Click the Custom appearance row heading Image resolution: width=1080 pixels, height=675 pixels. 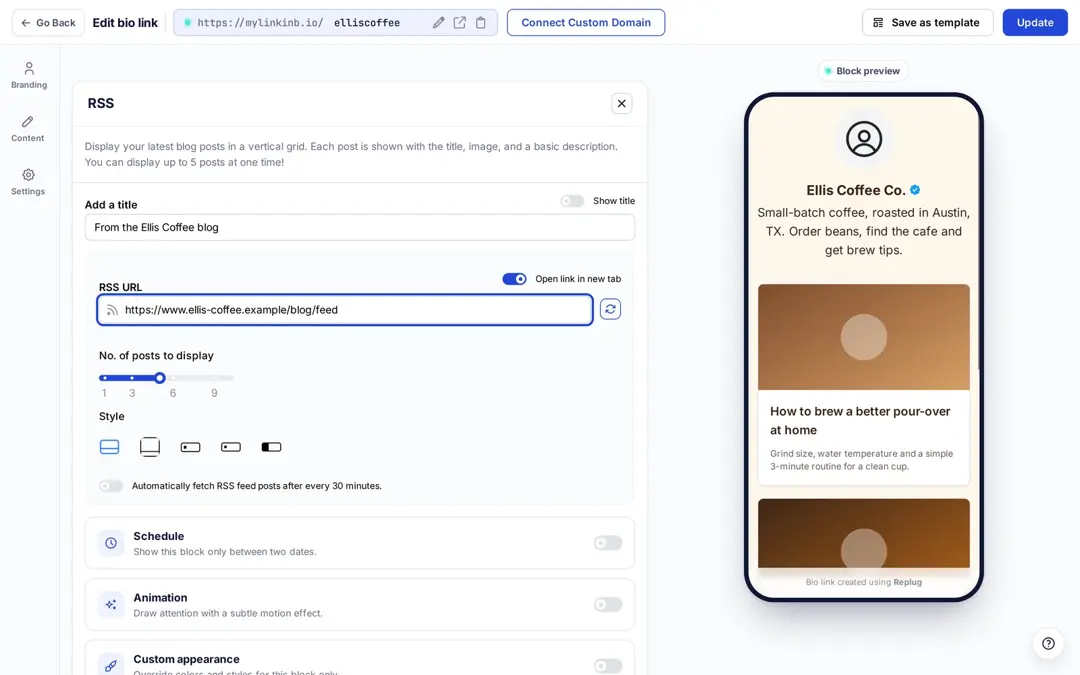[x=186, y=659]
